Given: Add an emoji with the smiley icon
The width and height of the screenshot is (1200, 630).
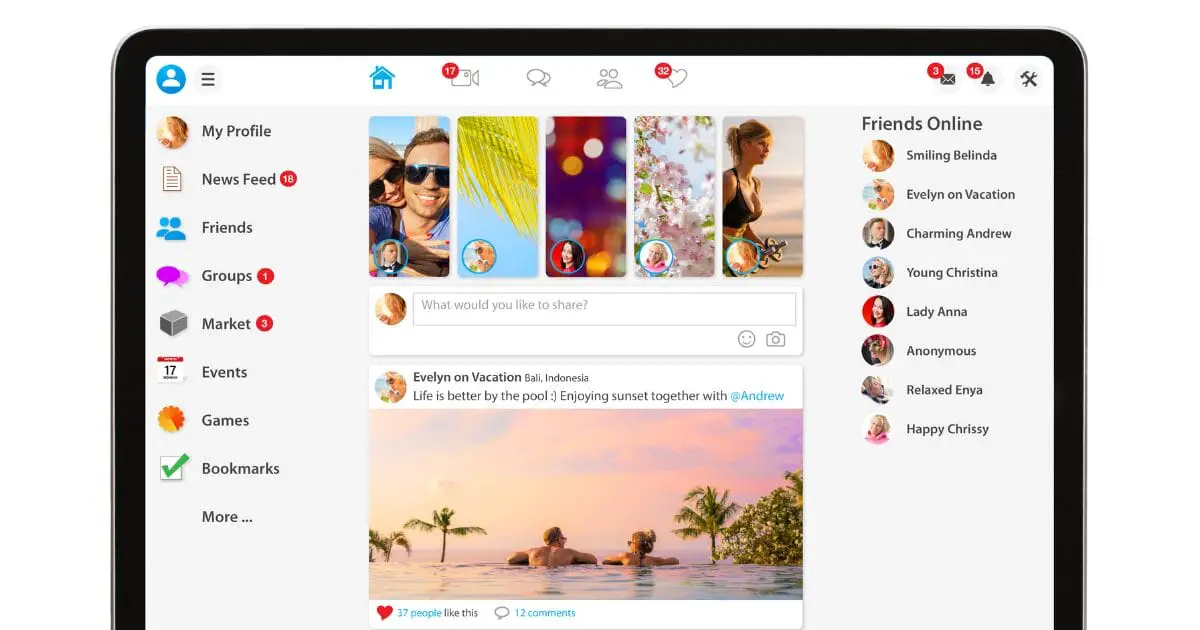Looking at the screenshot, I should click(746, 339).
